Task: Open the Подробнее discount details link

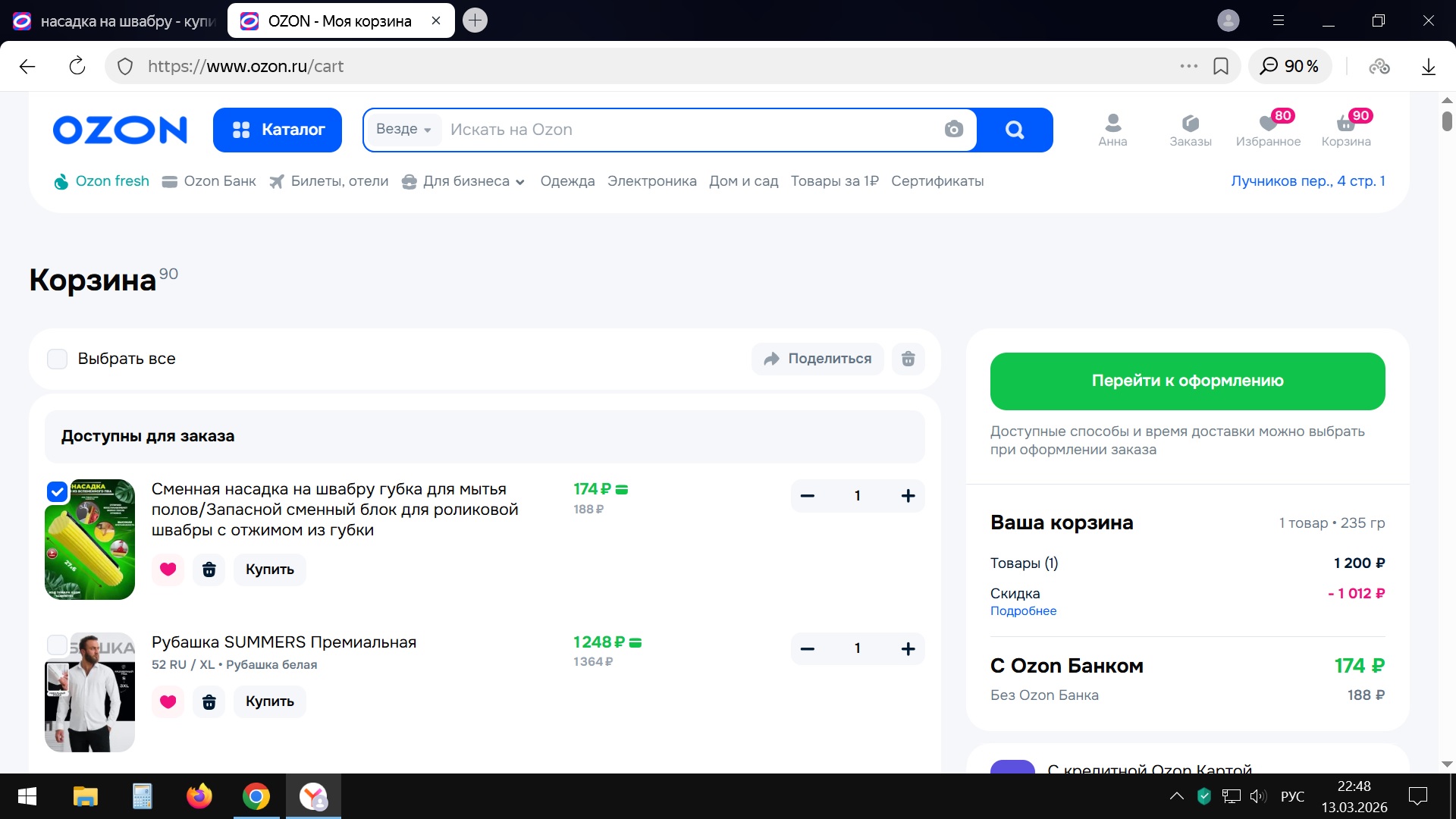Action: [x=1023, y=611]
